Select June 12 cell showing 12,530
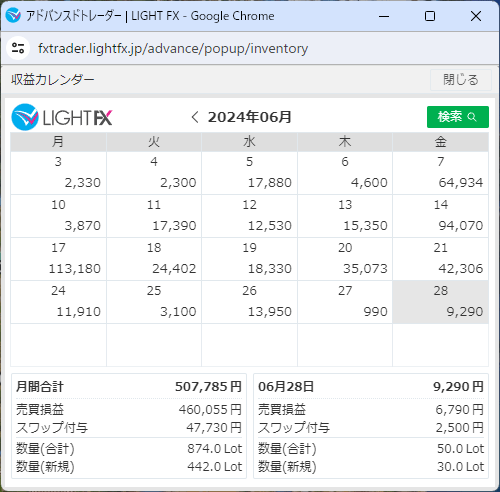The width and height of the screenshot is (500, 492). click(x=249, y=216)
